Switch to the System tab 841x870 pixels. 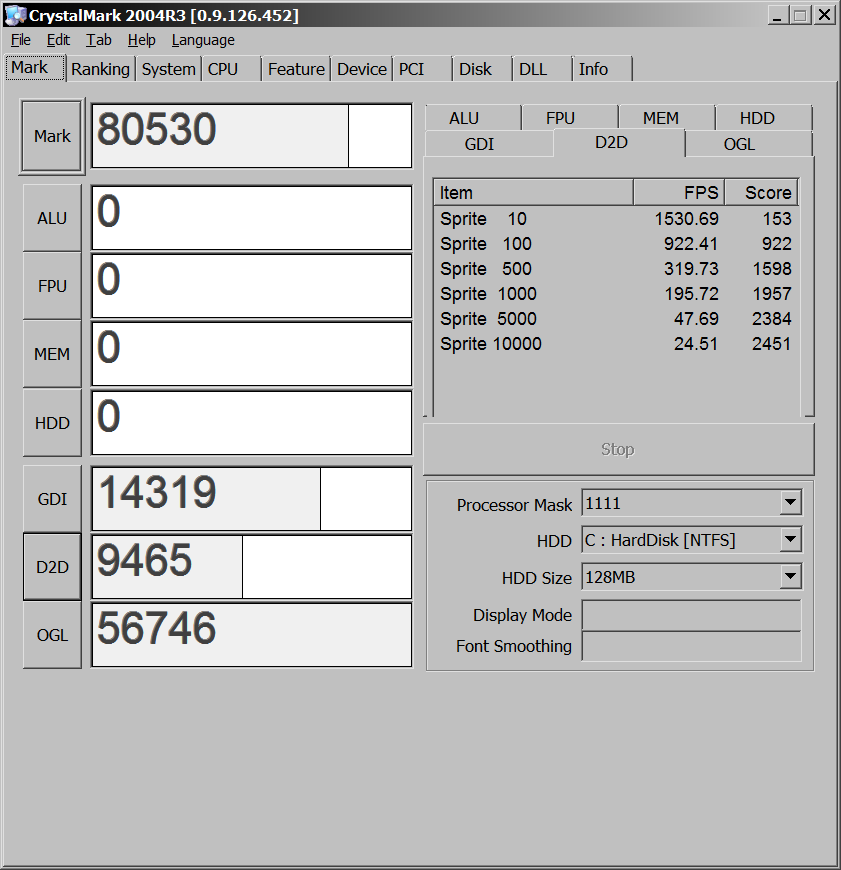coord(168,69)
